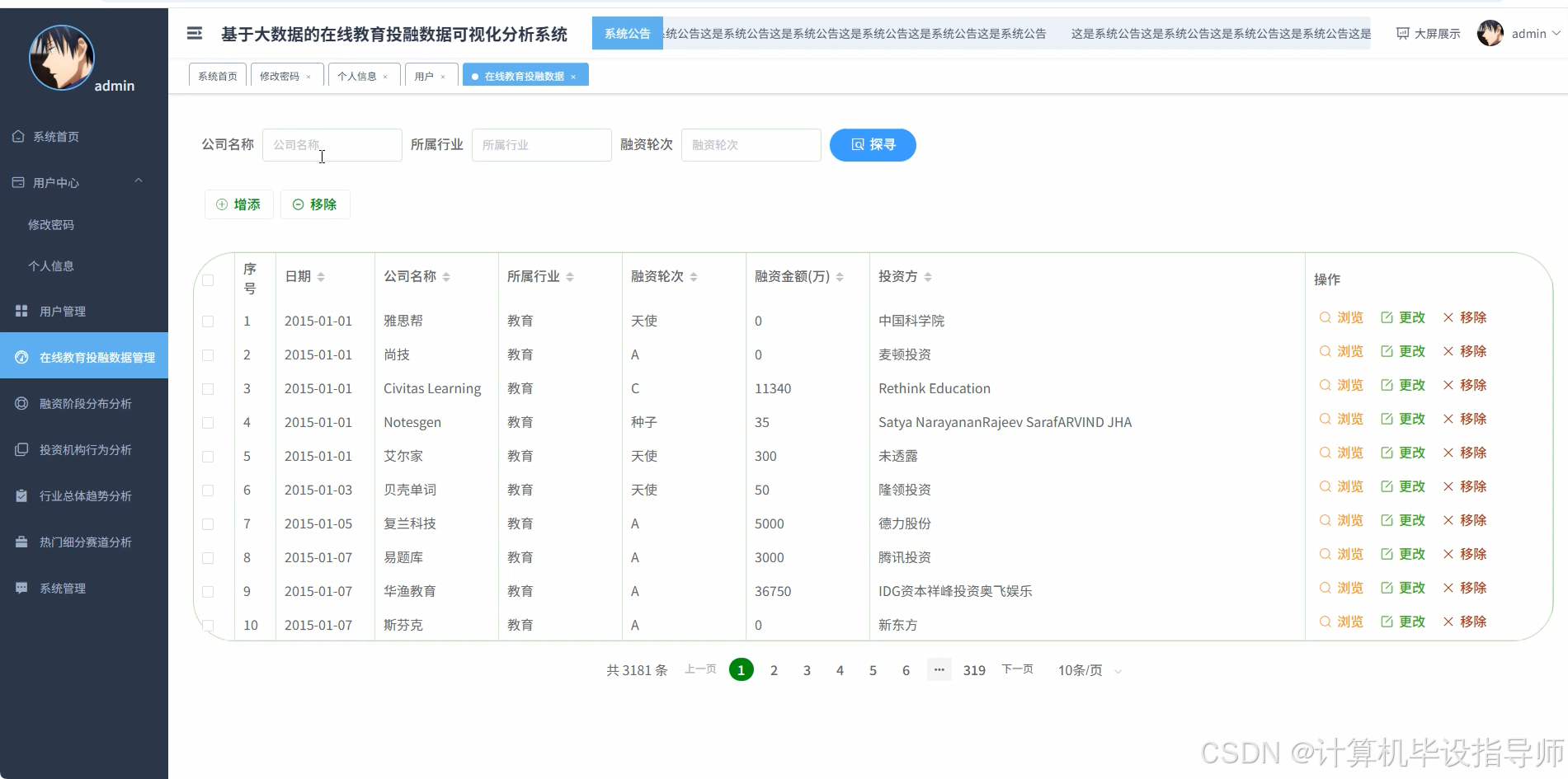The image size is (1568, 779).
Task: Check the row 3 Civitas Learning checkbox
Action: click(208, 389)
